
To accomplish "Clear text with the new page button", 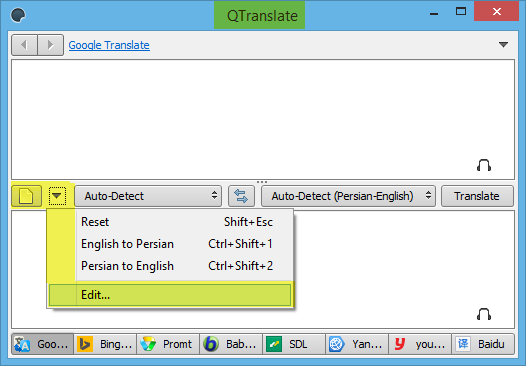I will click(27, 196).
